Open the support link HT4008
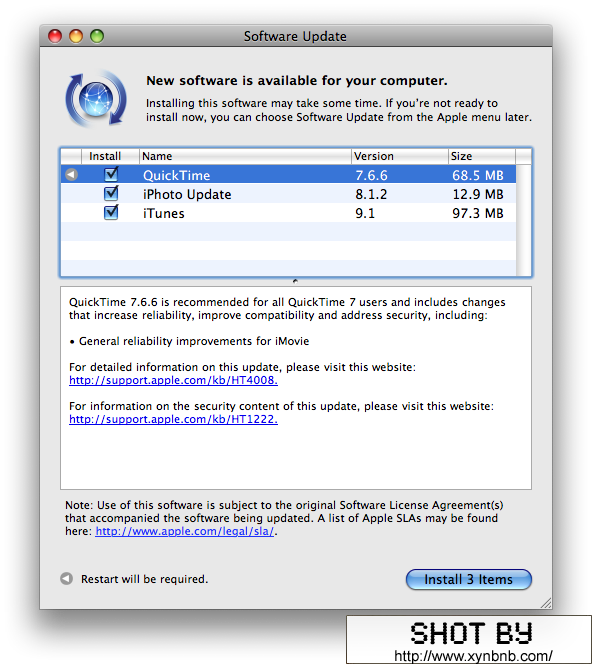Screen dimensions: 592x664 click(173, 380)
